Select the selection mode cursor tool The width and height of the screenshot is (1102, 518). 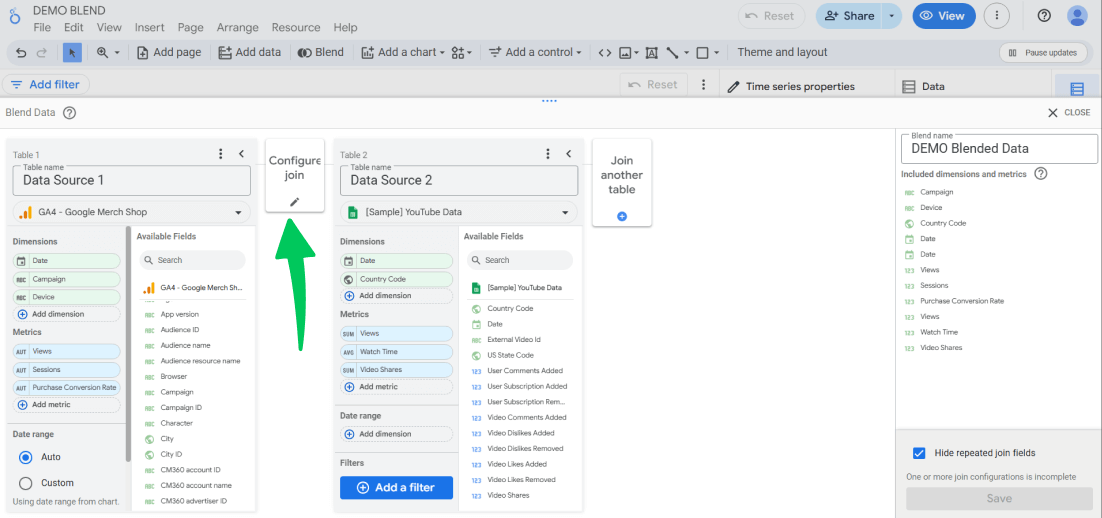coord(71,52)
